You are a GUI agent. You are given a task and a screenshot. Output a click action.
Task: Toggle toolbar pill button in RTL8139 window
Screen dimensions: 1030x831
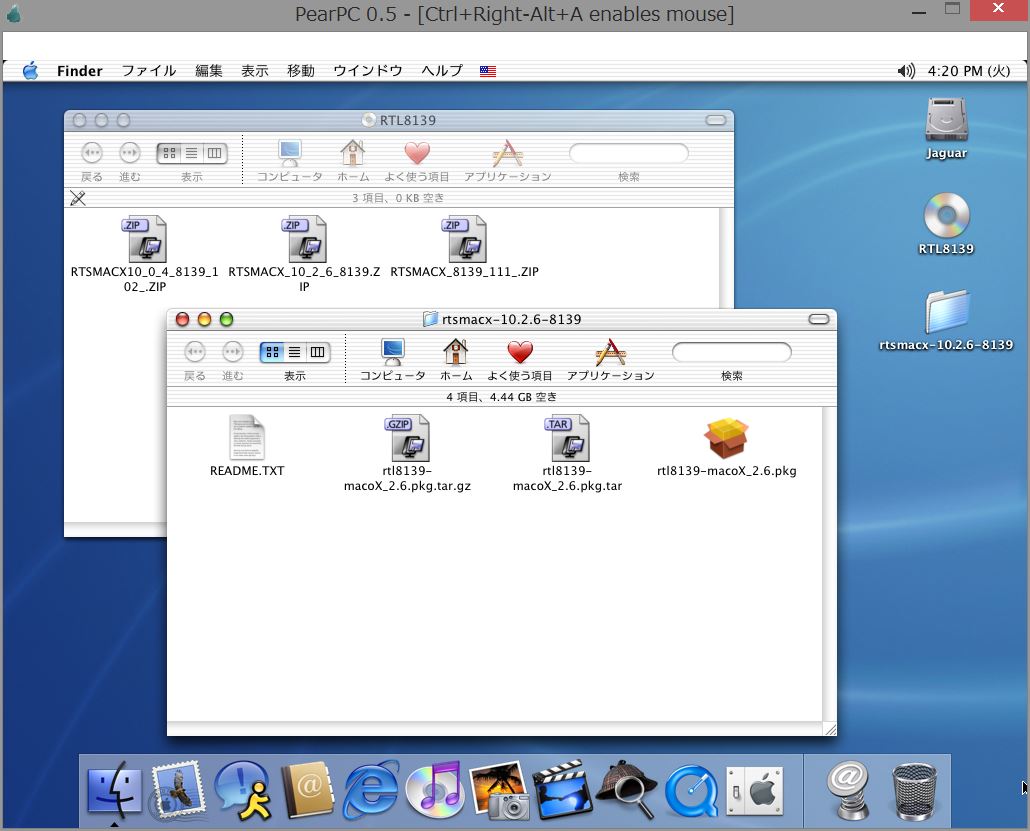click(x=716, y=120)
